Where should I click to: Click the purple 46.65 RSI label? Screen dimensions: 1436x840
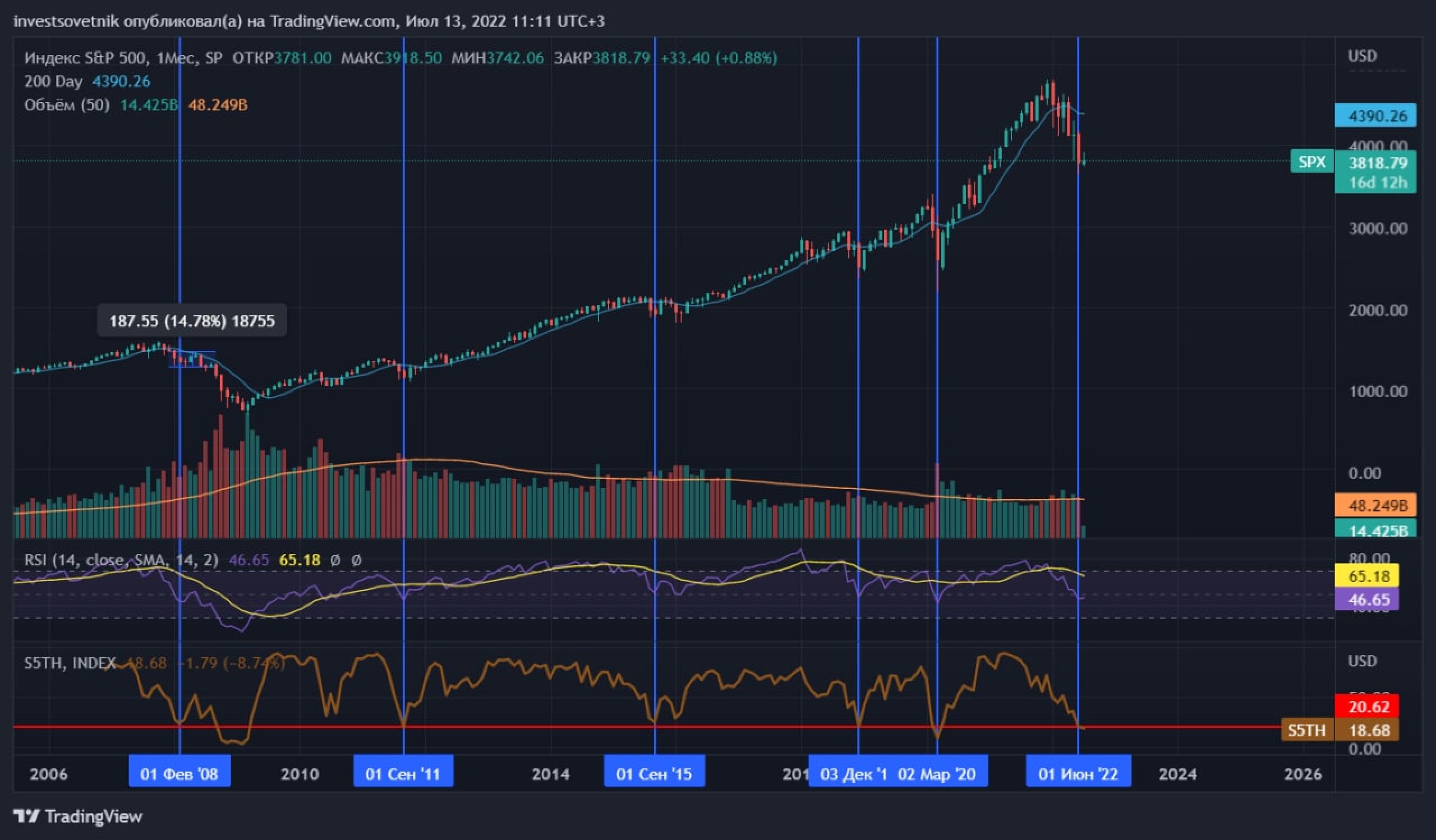[x=1367, y=599]
